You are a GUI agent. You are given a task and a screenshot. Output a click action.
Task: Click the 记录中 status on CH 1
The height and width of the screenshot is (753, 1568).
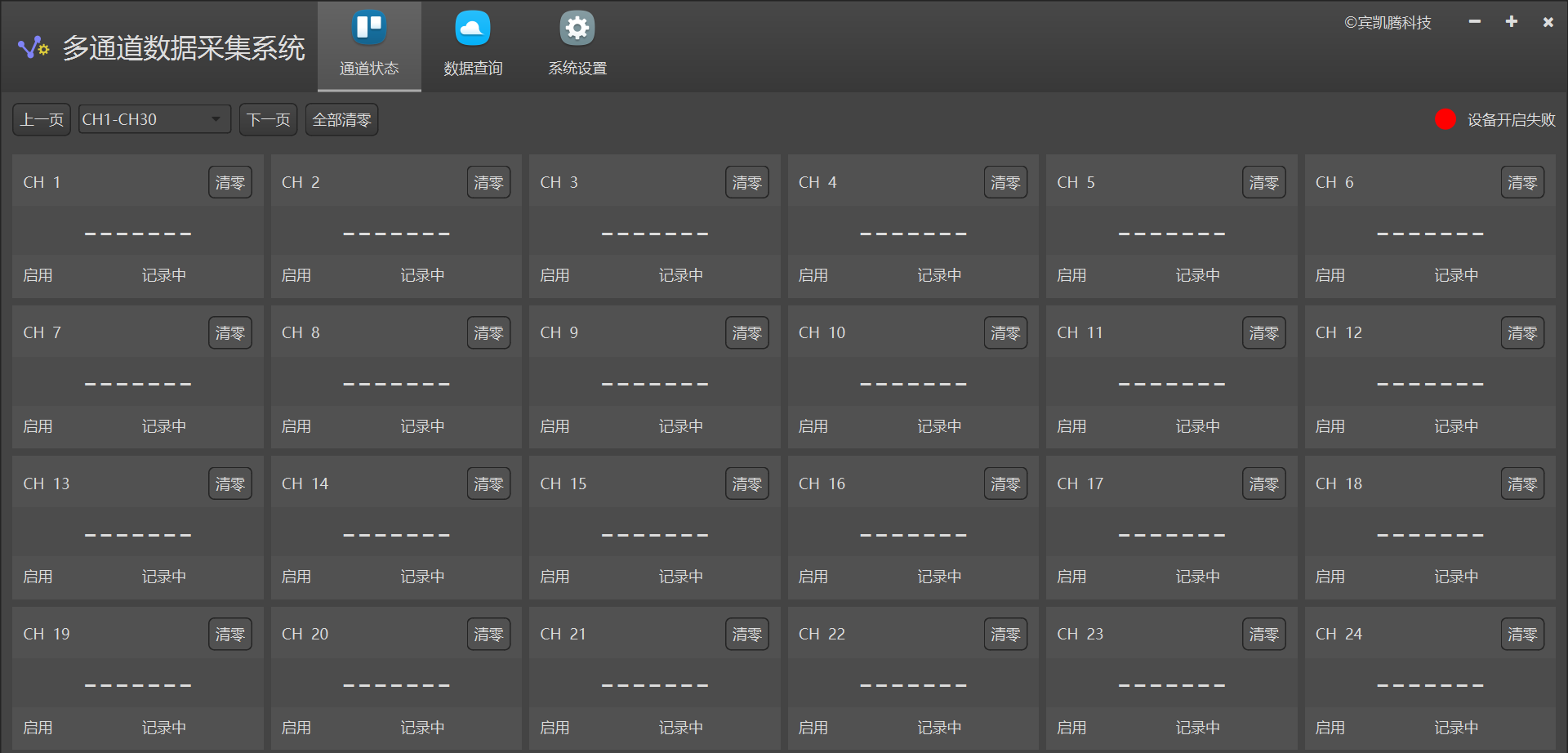click(x=164, y=275)
